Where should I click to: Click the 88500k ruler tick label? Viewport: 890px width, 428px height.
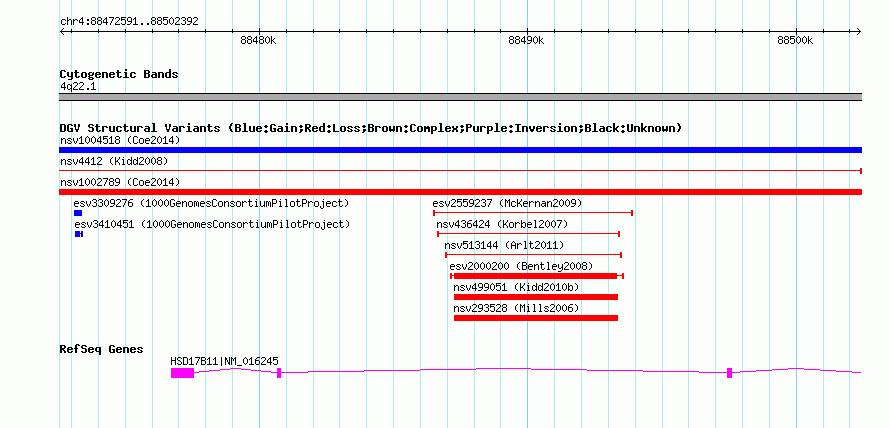click(x=795, y=40)
